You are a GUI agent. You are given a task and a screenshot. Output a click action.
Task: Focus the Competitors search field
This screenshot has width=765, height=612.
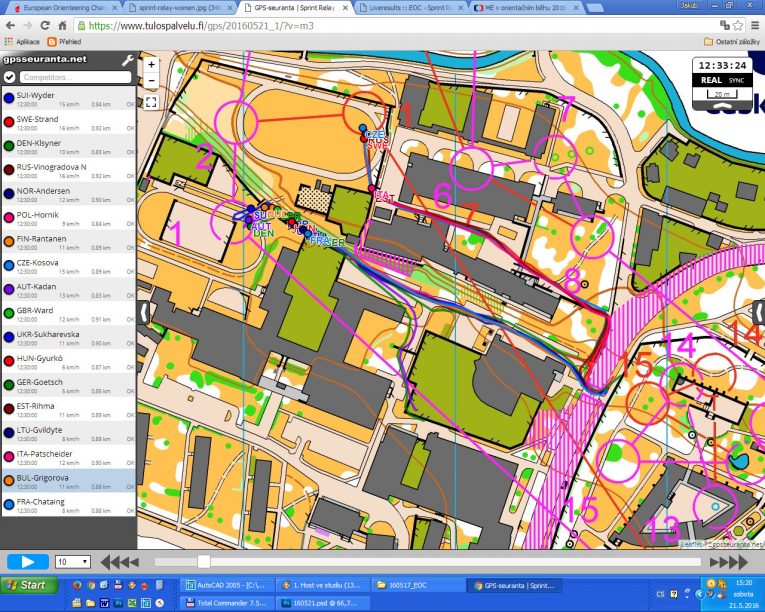pos(75,77)
